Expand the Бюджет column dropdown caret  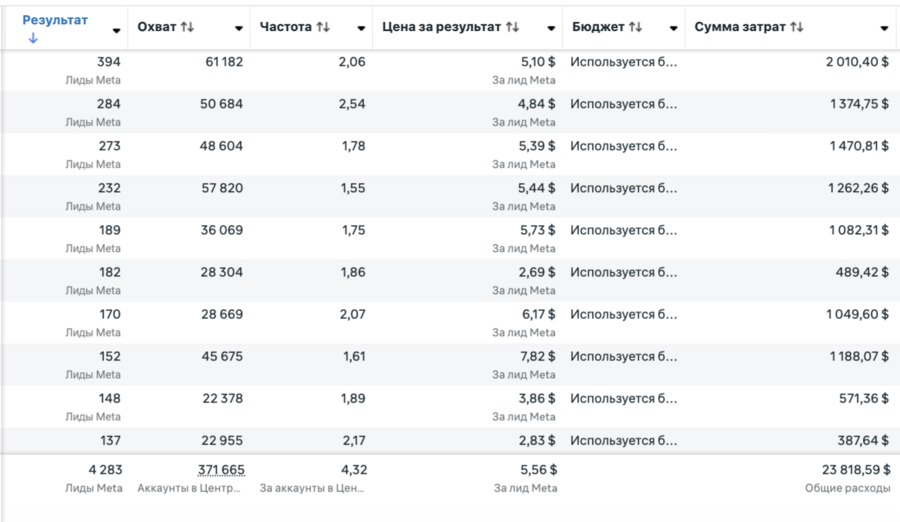tap(674, 29)
